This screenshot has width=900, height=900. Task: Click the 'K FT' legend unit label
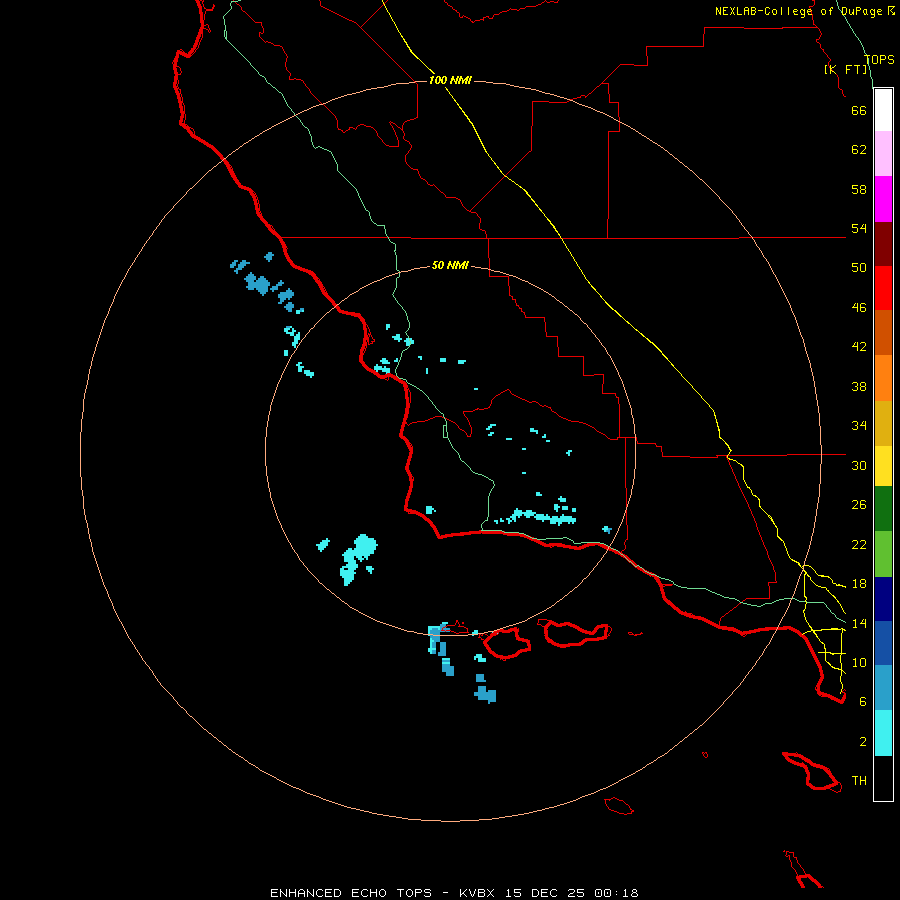846,70
